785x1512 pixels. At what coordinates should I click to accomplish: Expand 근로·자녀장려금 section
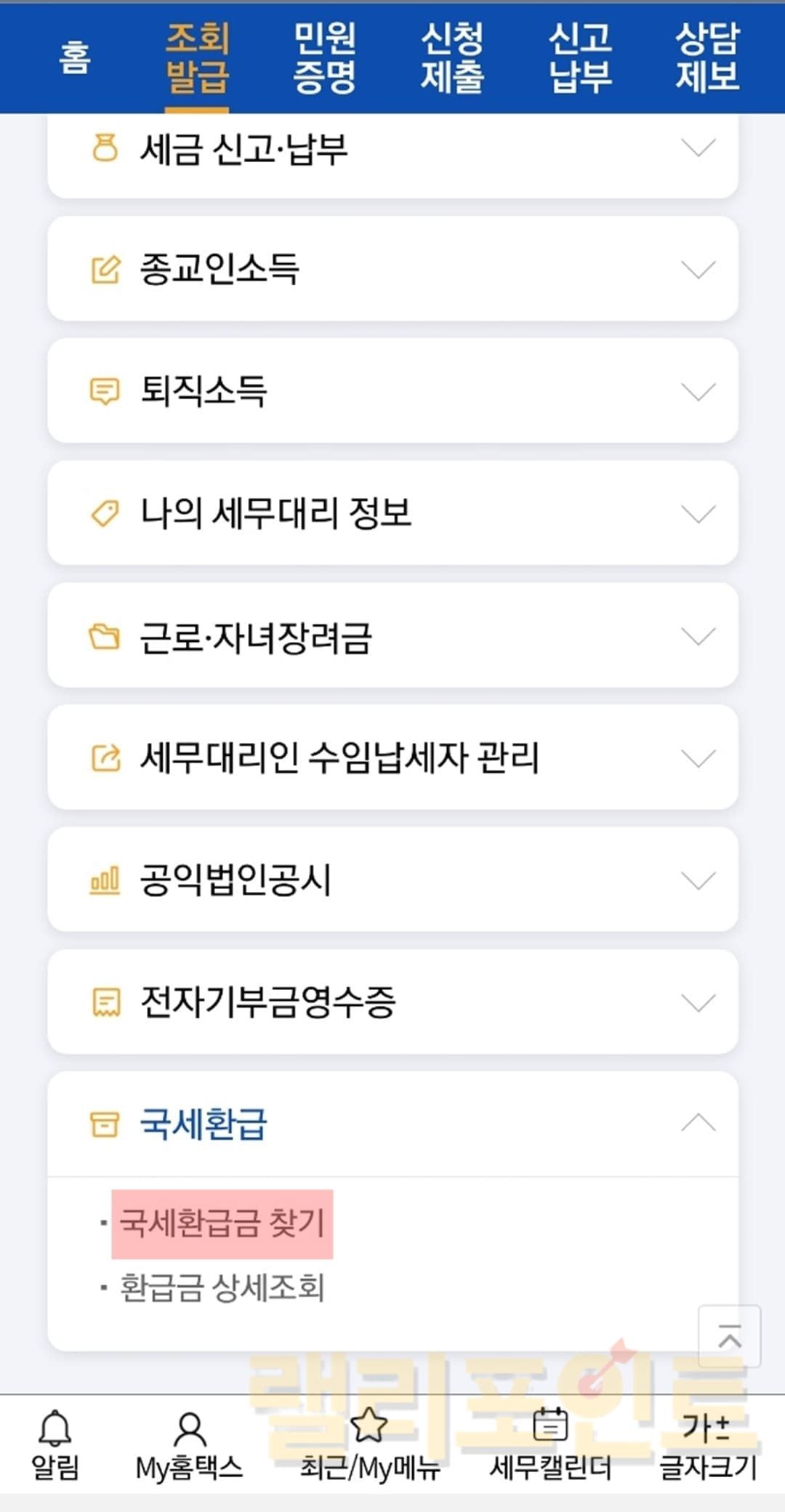392,637
